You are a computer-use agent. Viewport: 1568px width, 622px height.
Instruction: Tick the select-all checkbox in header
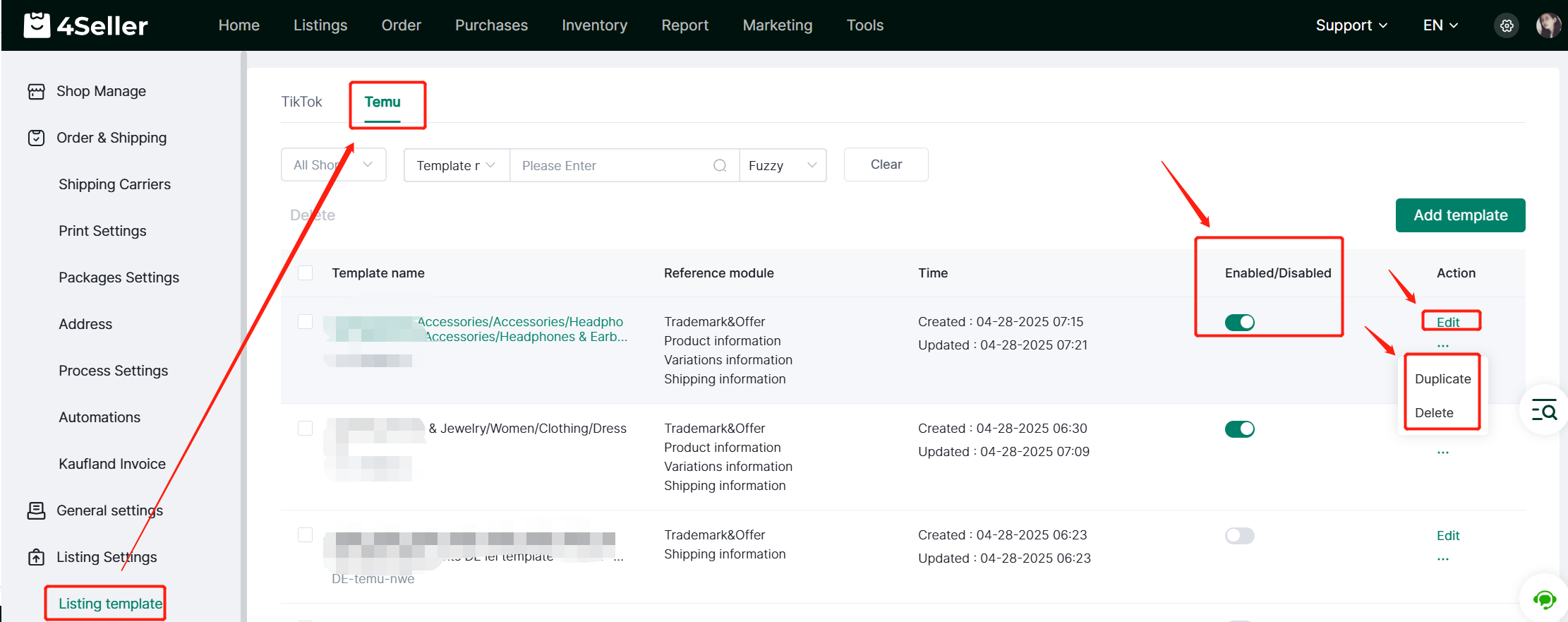pos(305,273)
